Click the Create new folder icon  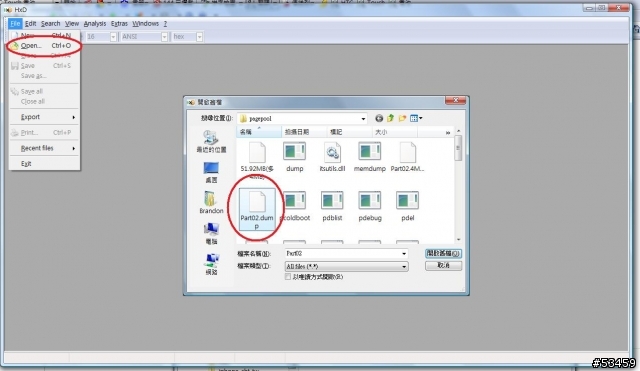[x=402, y=118]
